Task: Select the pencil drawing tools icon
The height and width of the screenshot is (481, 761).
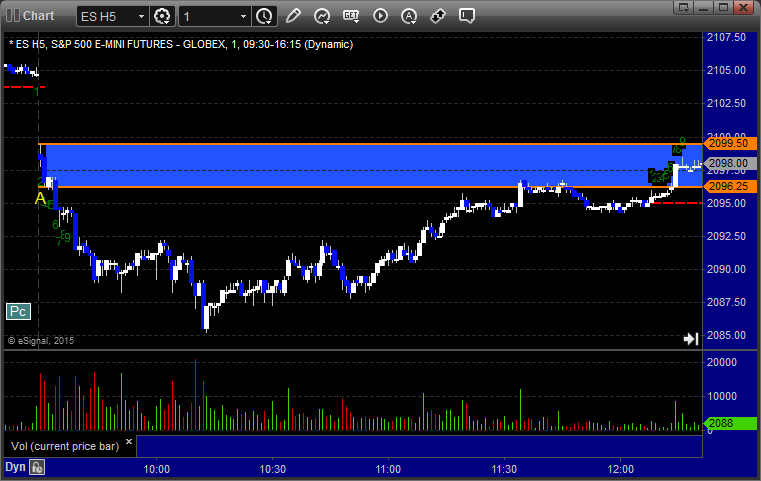Action: (293, 16)
